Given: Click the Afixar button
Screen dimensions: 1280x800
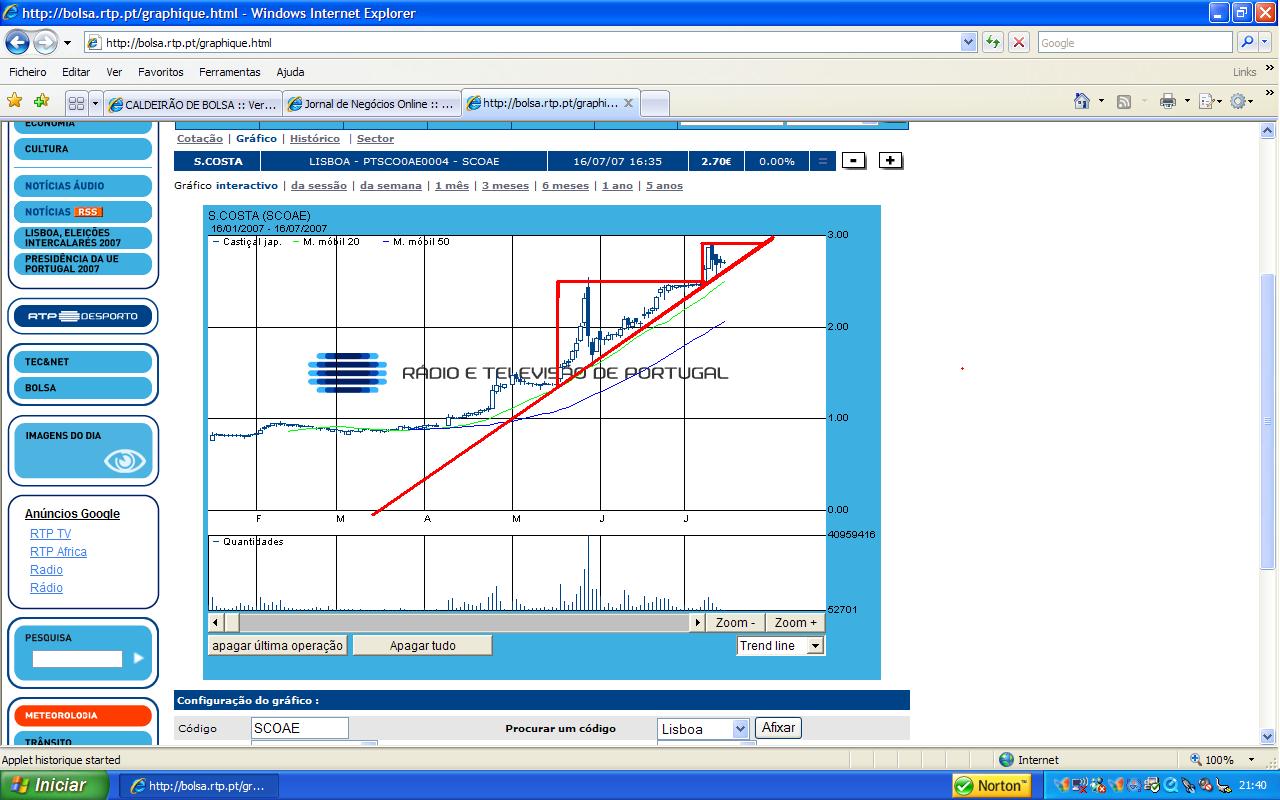Looking at the screenshot, I should point(778,728).
